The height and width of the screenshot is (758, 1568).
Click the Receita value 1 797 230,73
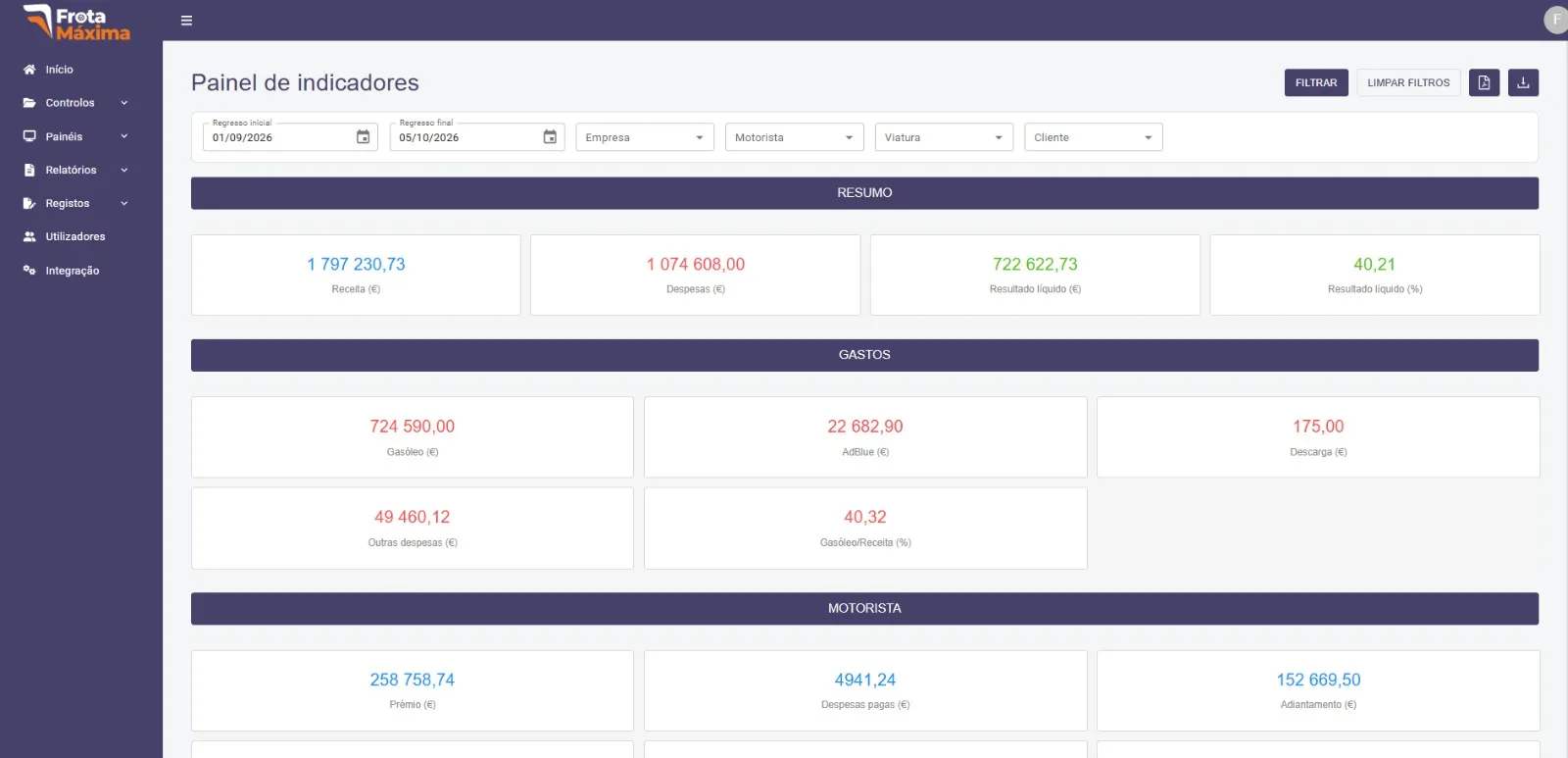[x=356, y=264]
